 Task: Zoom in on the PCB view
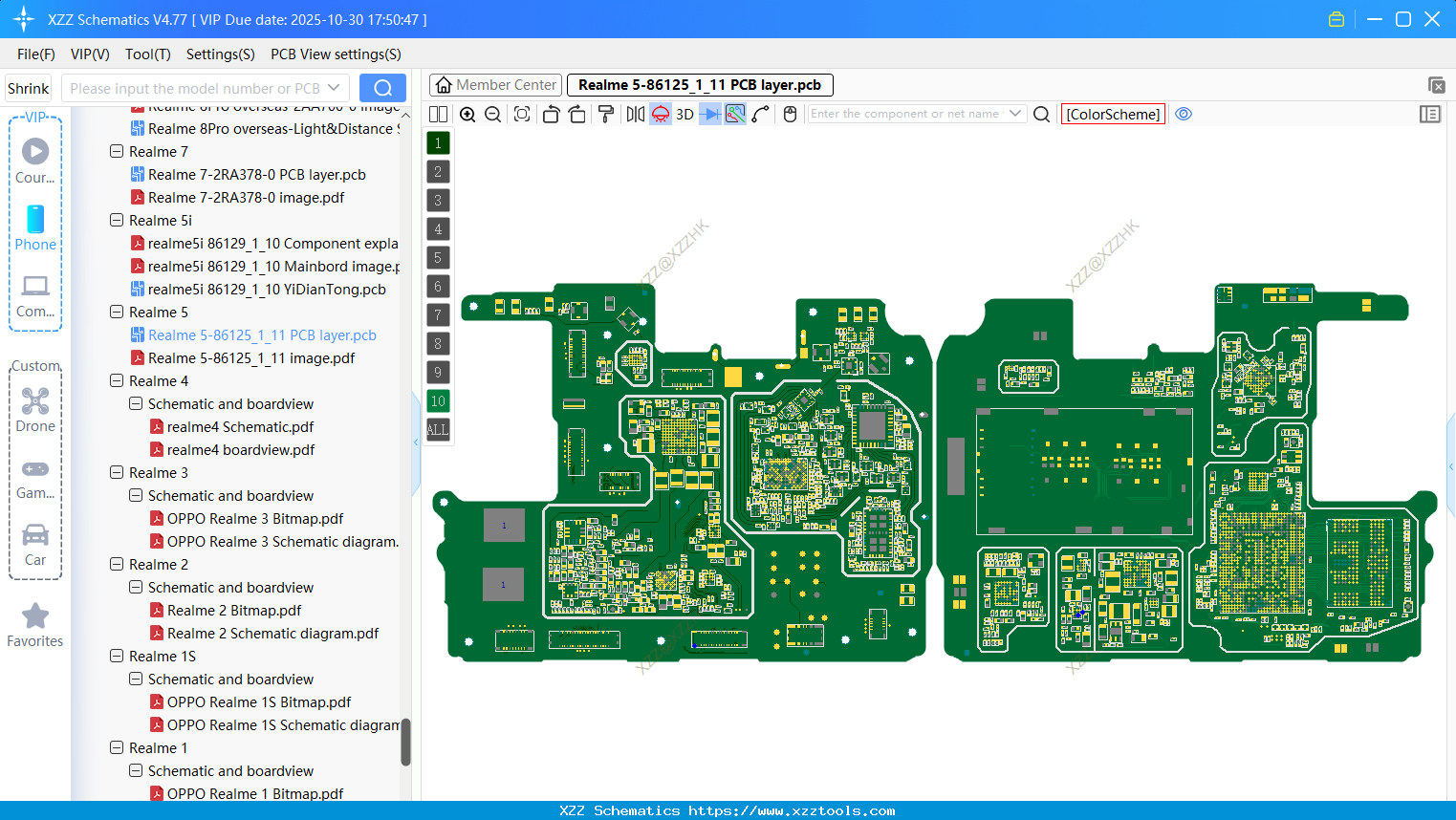[x=467, y=114]
